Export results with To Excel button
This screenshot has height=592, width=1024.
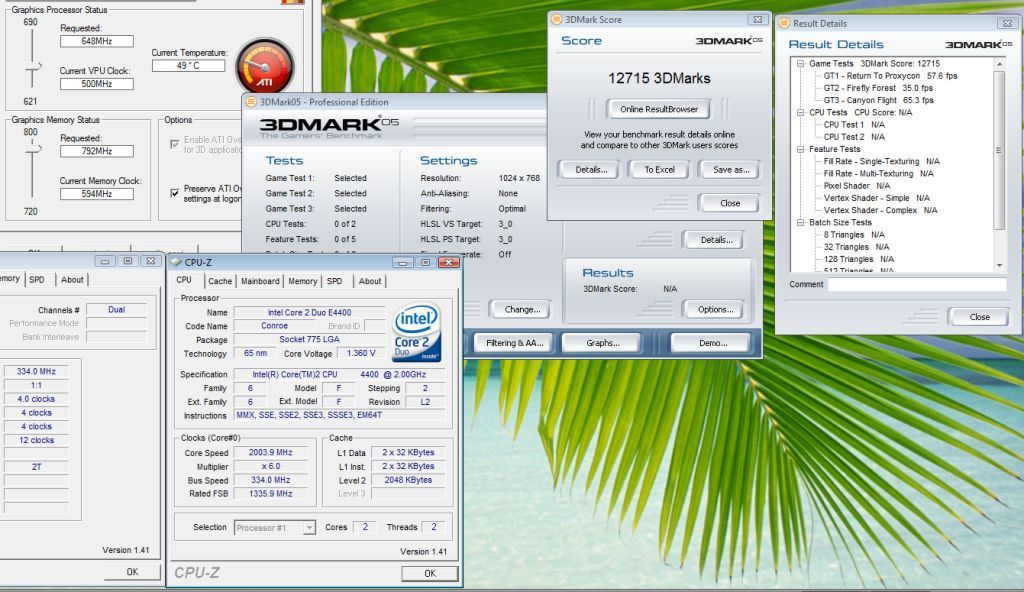(660, 169)
